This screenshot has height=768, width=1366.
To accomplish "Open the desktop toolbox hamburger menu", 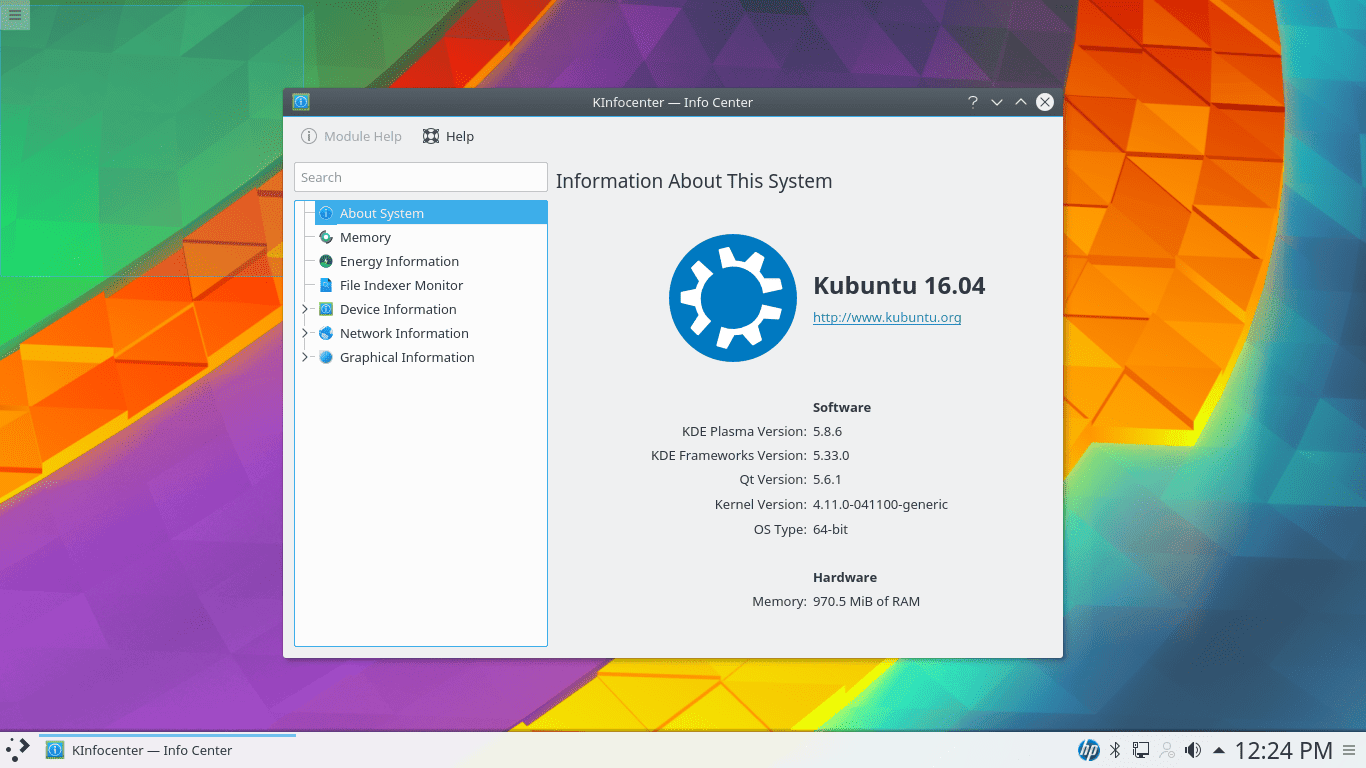I will click(15, 15).
